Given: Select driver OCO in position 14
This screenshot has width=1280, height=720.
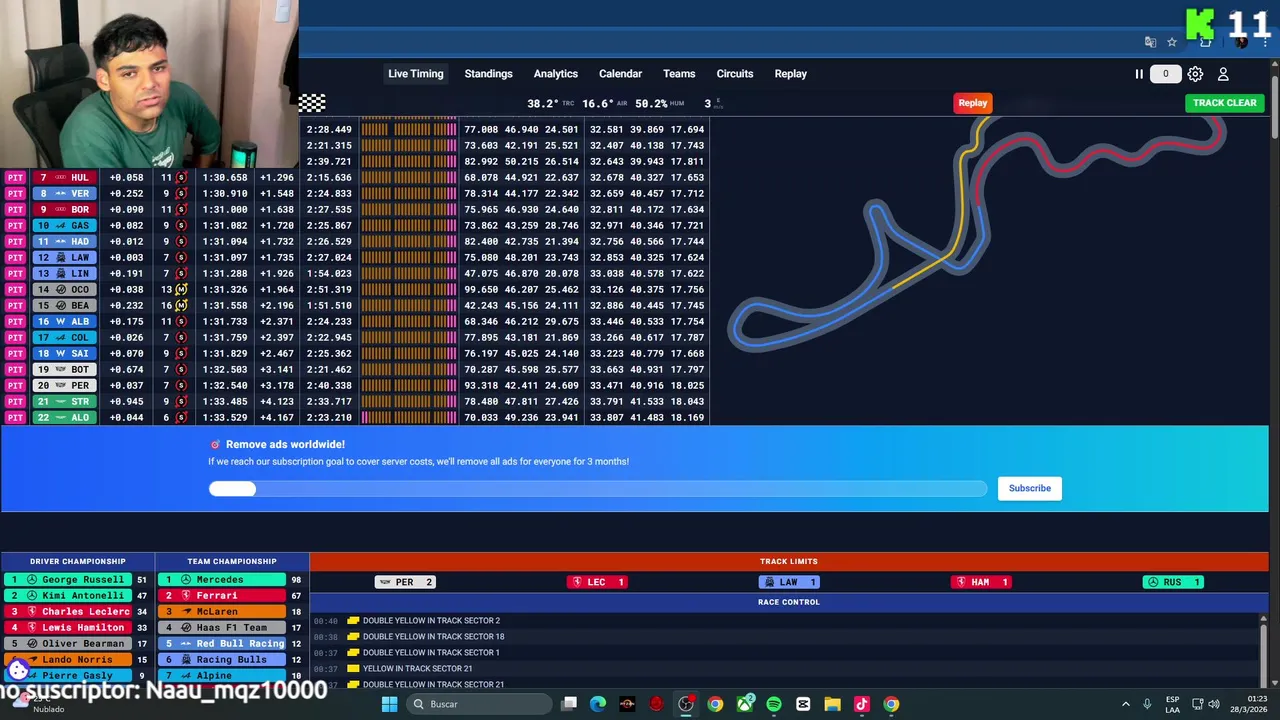Looking at the screenshot, I should [x=64, y=289].
